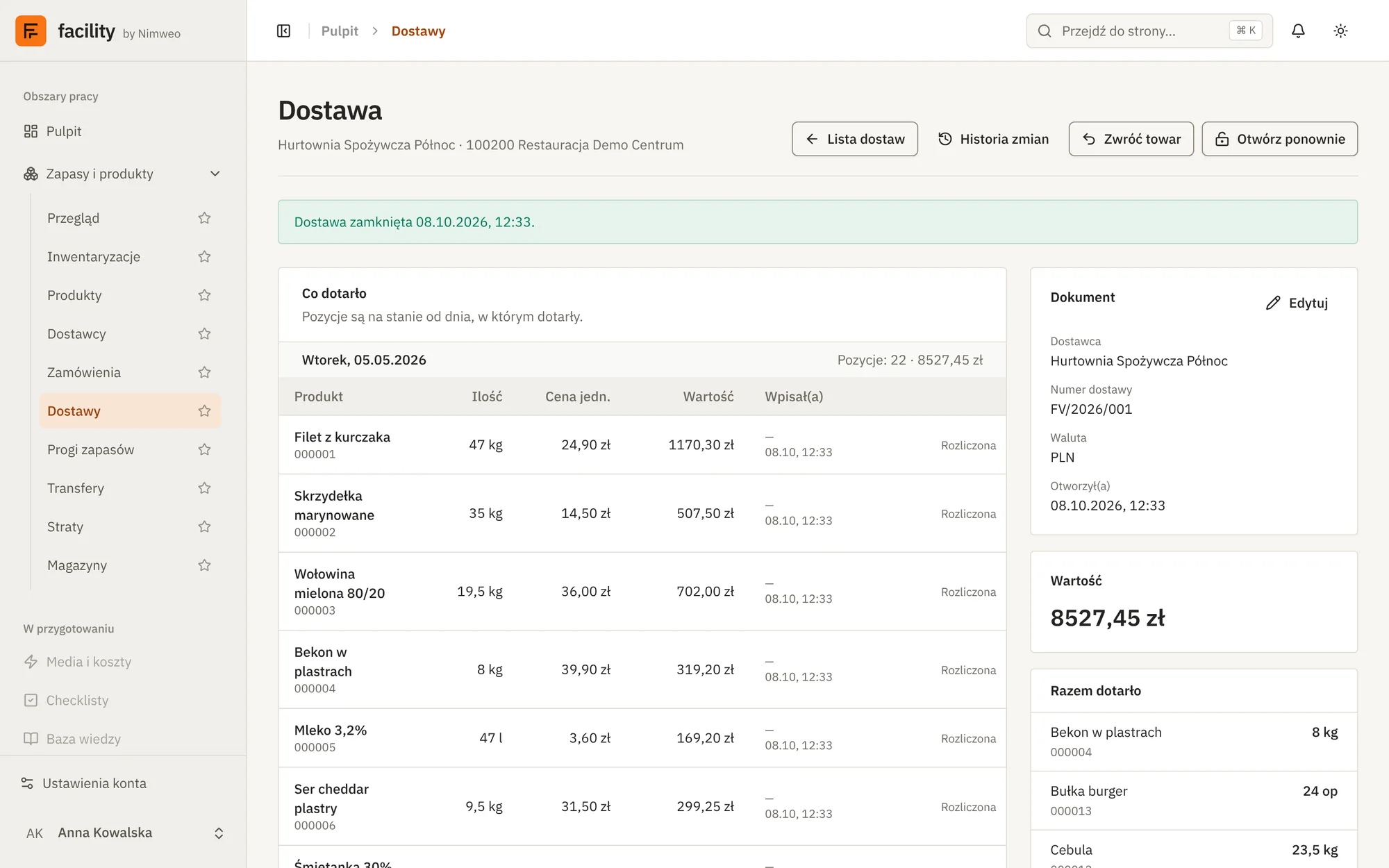
Task: Star the Transfery item
Action: (204, 488)
